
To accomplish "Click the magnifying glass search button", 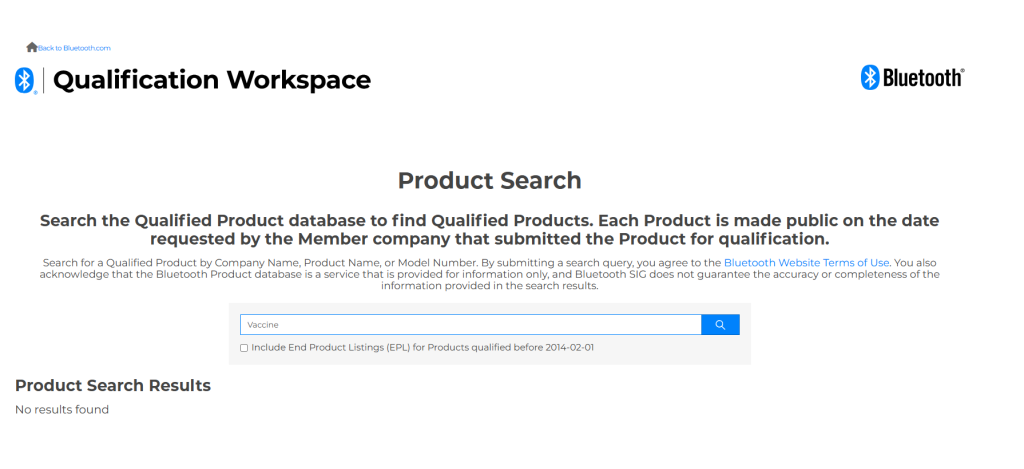I will pos(720,325).
